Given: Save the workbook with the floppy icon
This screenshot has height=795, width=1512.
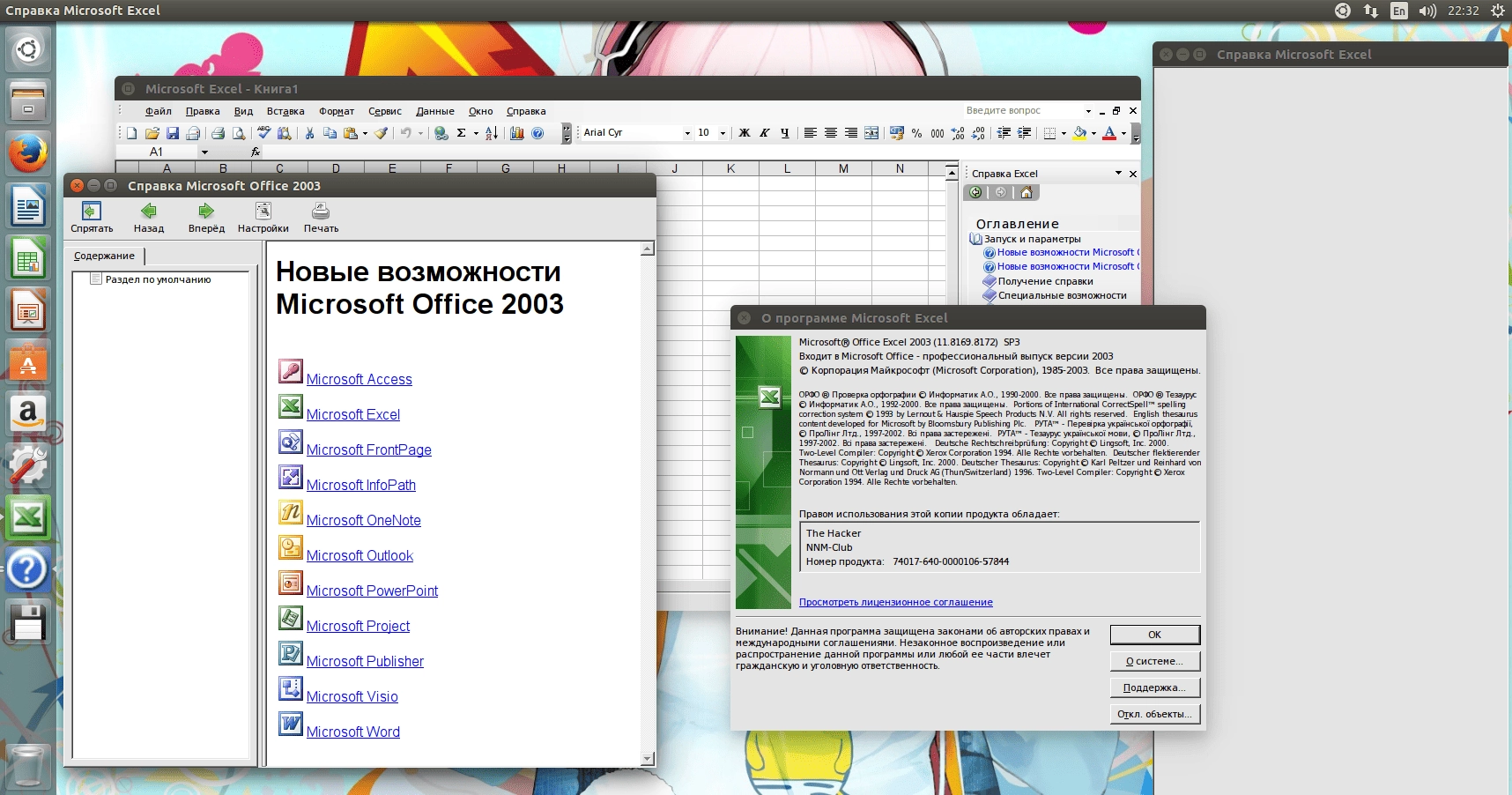Looking at the screenshot, I should (172, 133).
